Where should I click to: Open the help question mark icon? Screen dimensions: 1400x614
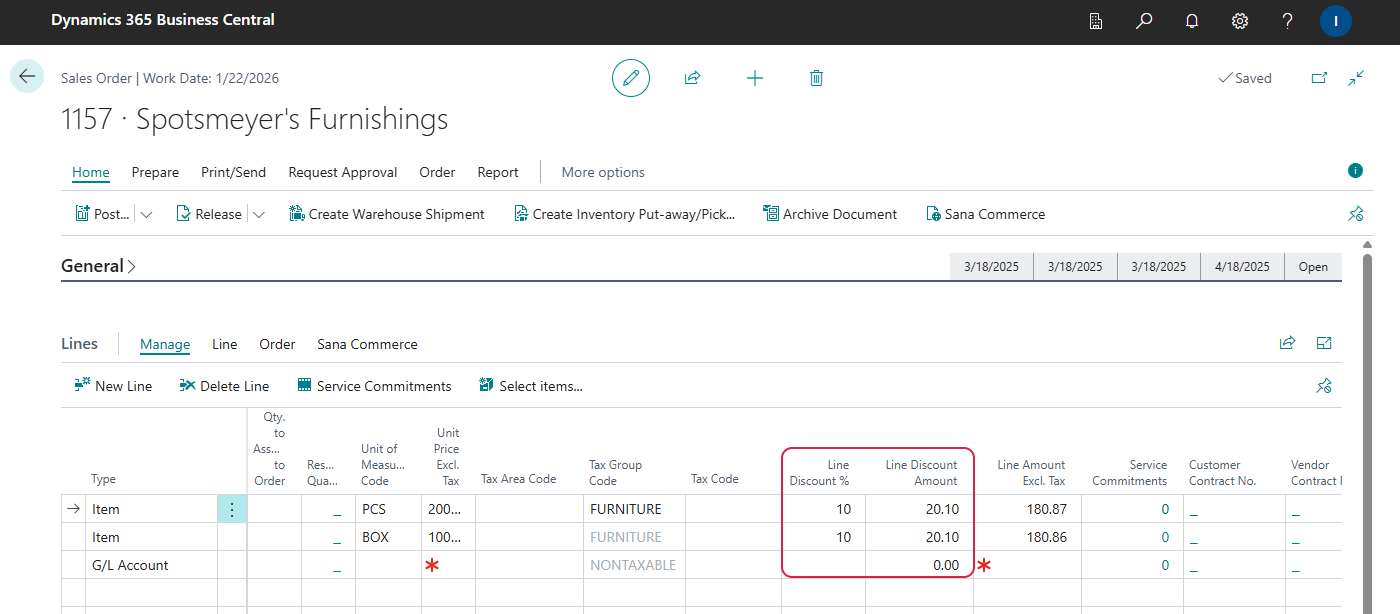[x=1288, y=21]
